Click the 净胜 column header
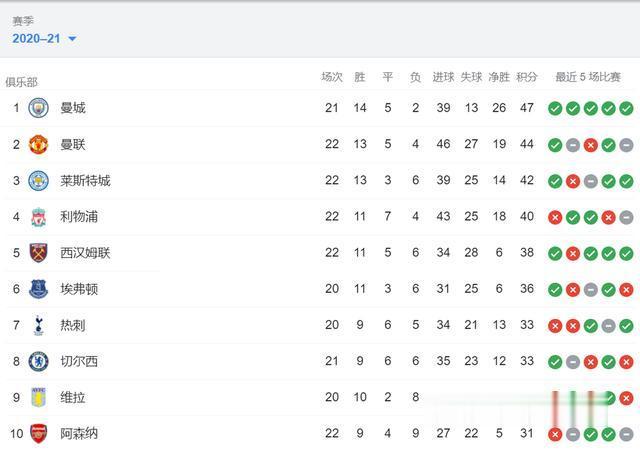This screenshot has height=451, width=640. tap(499, 77)
